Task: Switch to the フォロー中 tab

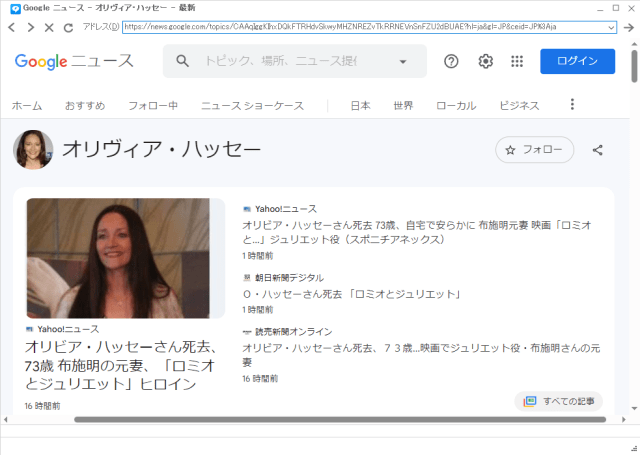Action: pos(153,106)
